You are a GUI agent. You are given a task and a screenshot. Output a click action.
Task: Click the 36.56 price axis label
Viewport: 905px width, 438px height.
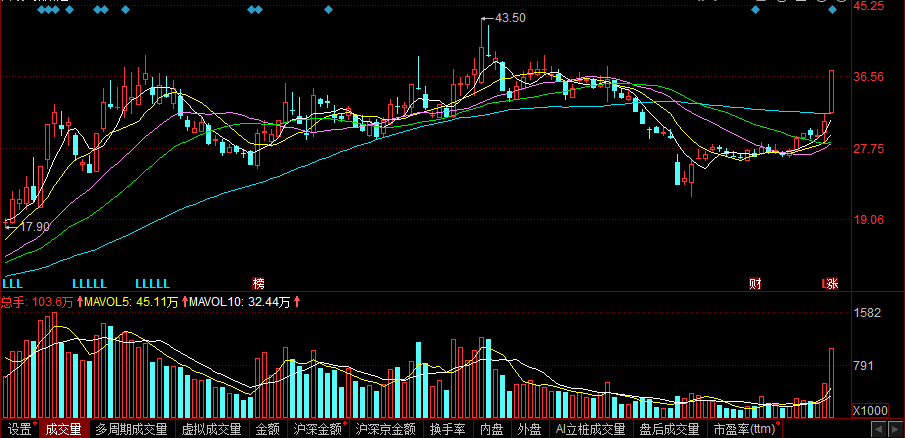tap(869, 77)
